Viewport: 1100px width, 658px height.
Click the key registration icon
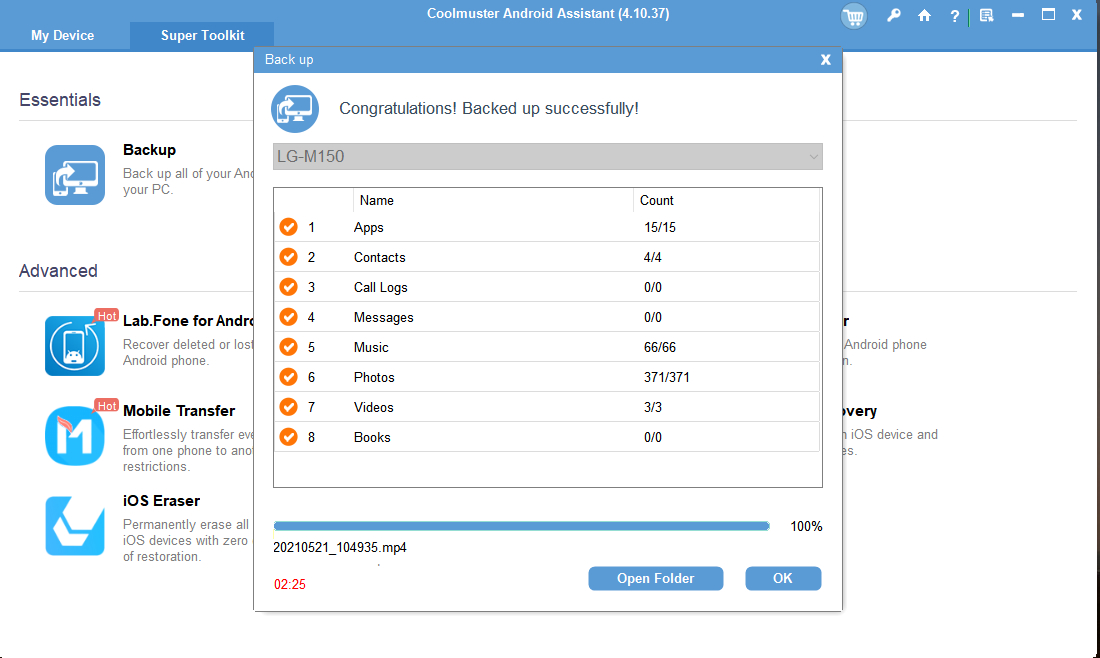pos(893,15)
